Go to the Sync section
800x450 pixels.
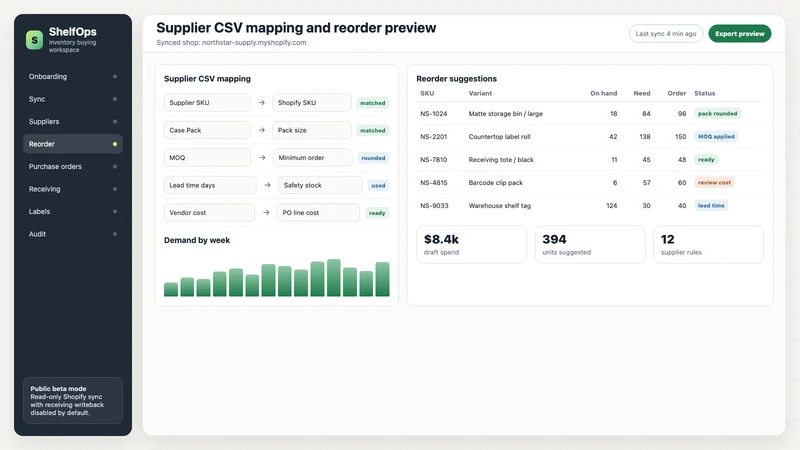point(72,99)
